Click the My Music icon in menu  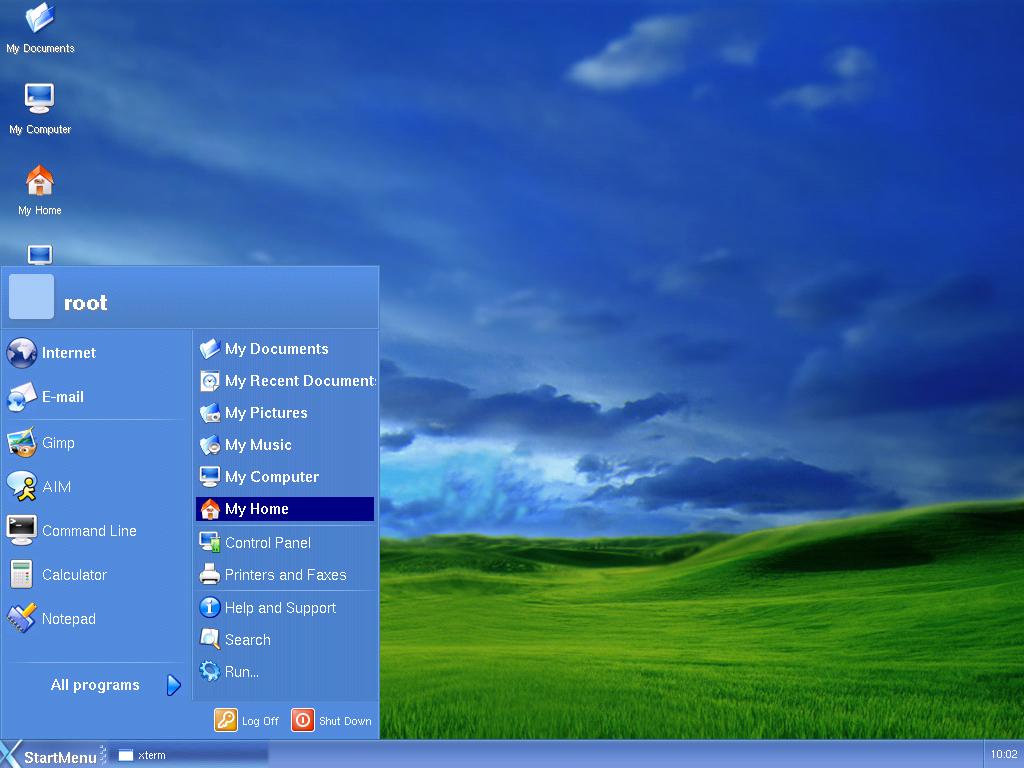pyautogui.click(x=210, y=445)
